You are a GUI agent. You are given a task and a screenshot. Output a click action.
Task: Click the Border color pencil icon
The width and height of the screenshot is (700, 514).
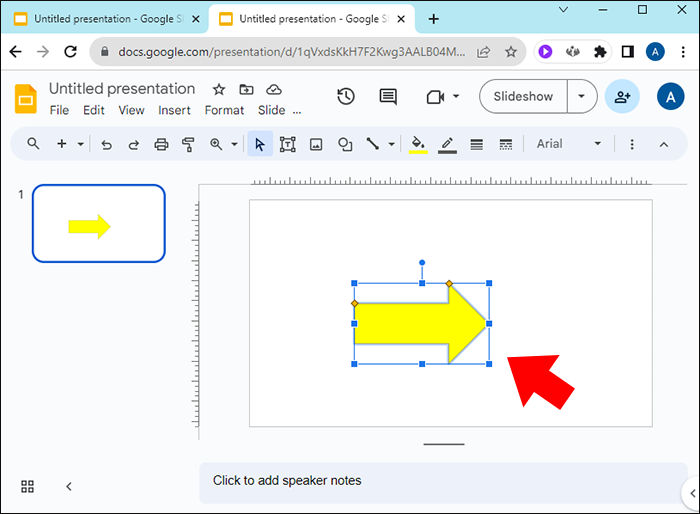[x=447, y=144]
